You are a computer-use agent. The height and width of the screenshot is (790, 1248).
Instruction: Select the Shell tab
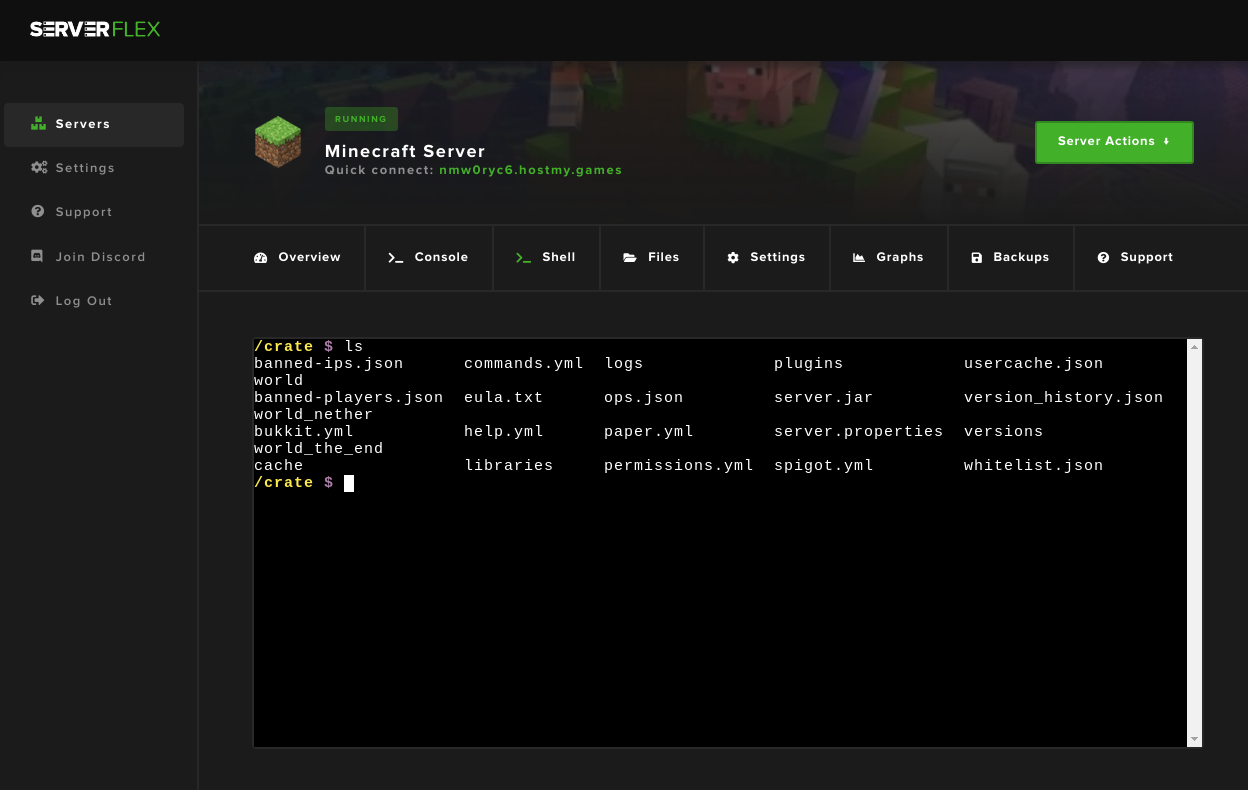(x=546, y=258)
